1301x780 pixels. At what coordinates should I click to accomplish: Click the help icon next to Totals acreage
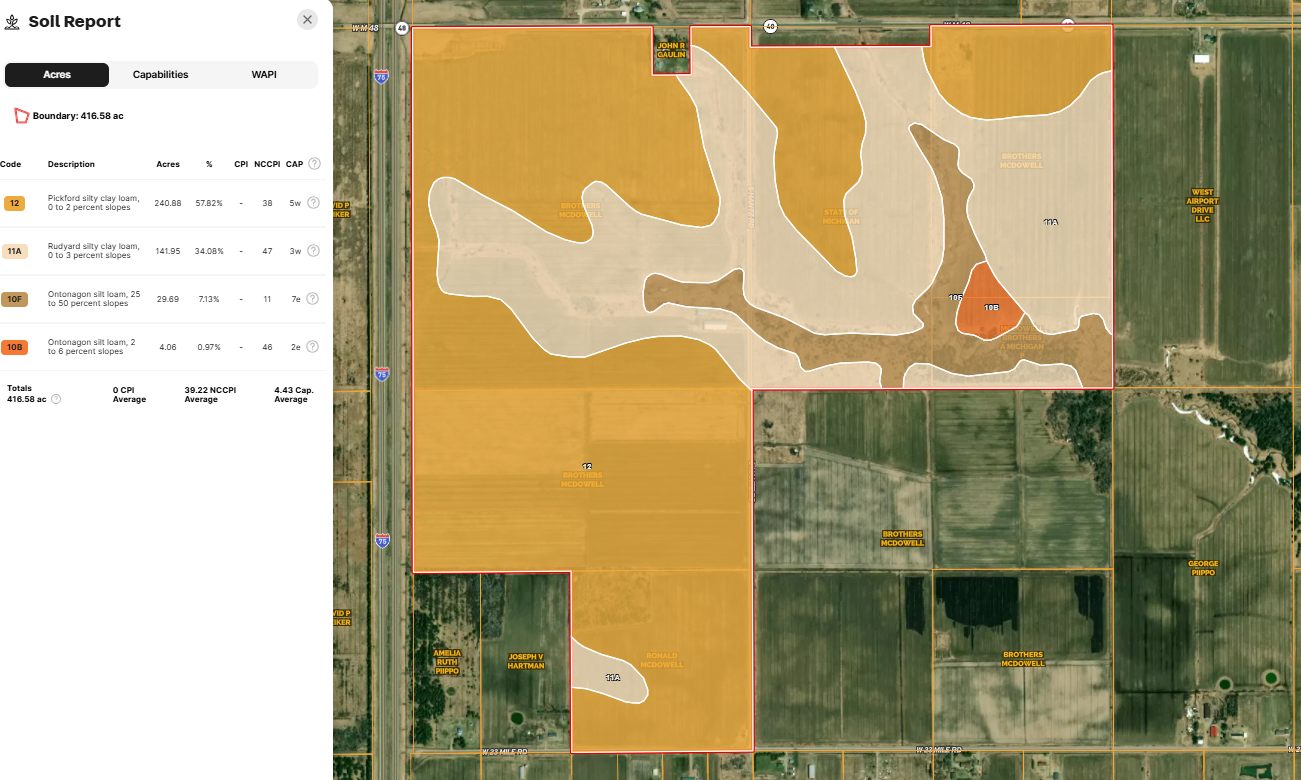[x=56, y=399]
